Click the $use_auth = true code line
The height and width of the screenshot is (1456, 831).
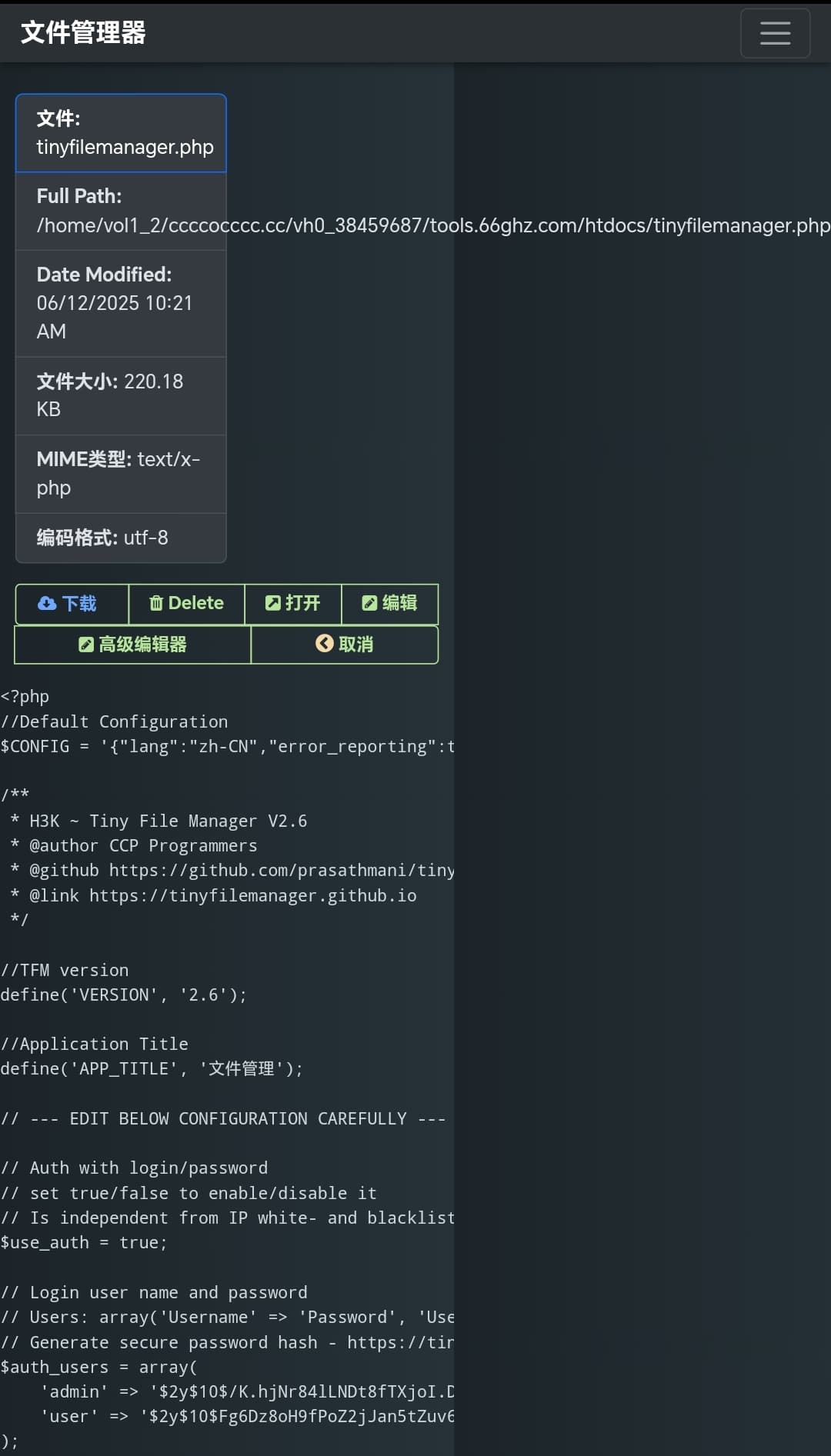84,1242
